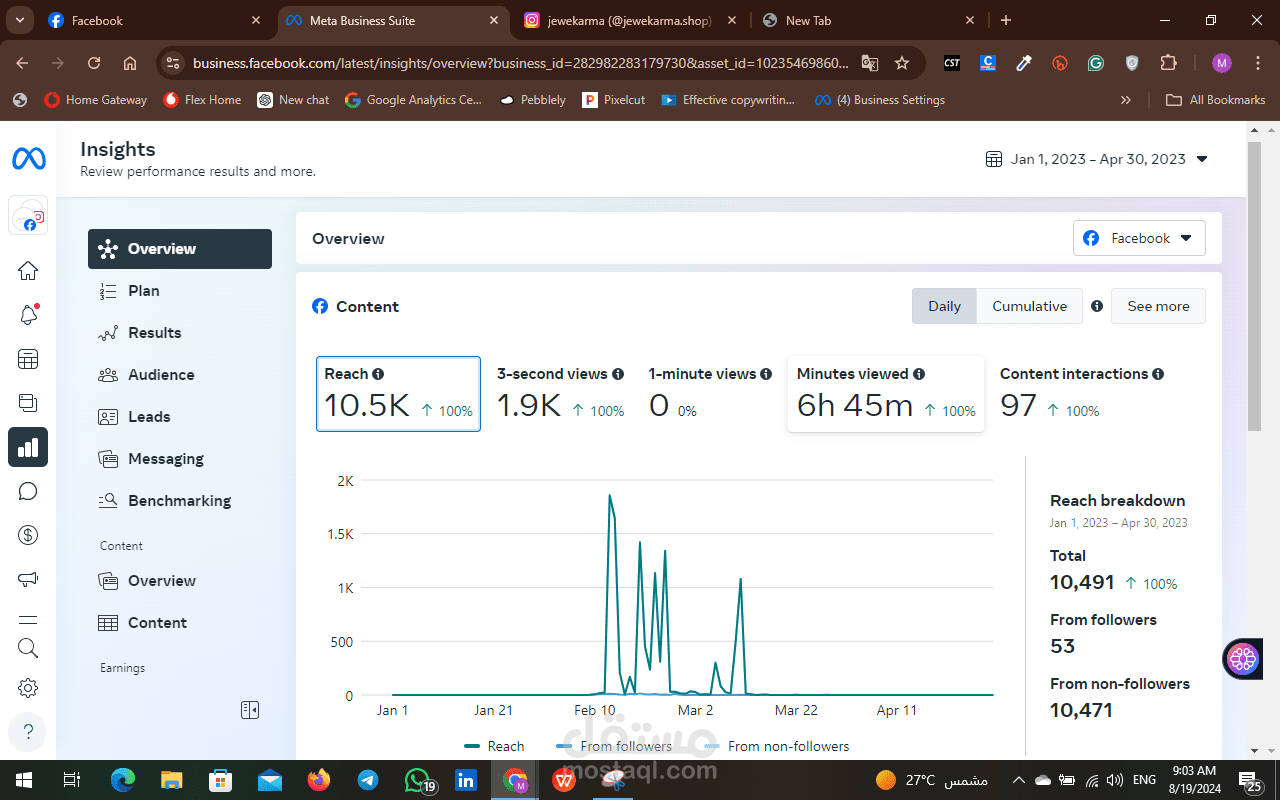This screenshot has height=800, width=1280.
Task: Click page vertical scrollbar thumb
Action: [1254, 287]
